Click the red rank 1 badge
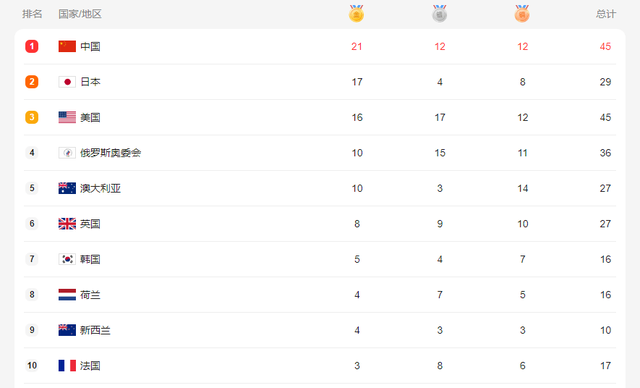 [x=32, y=47]
